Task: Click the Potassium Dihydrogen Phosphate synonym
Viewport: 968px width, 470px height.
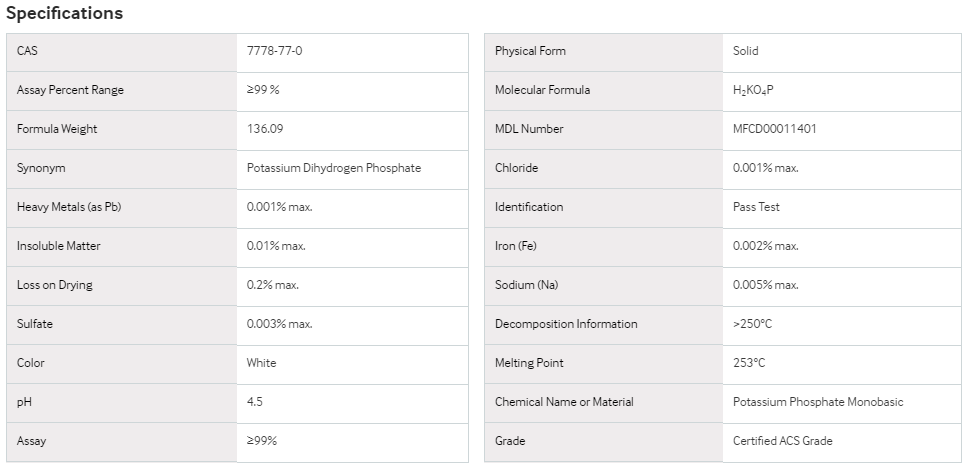Action: (333, 168)
